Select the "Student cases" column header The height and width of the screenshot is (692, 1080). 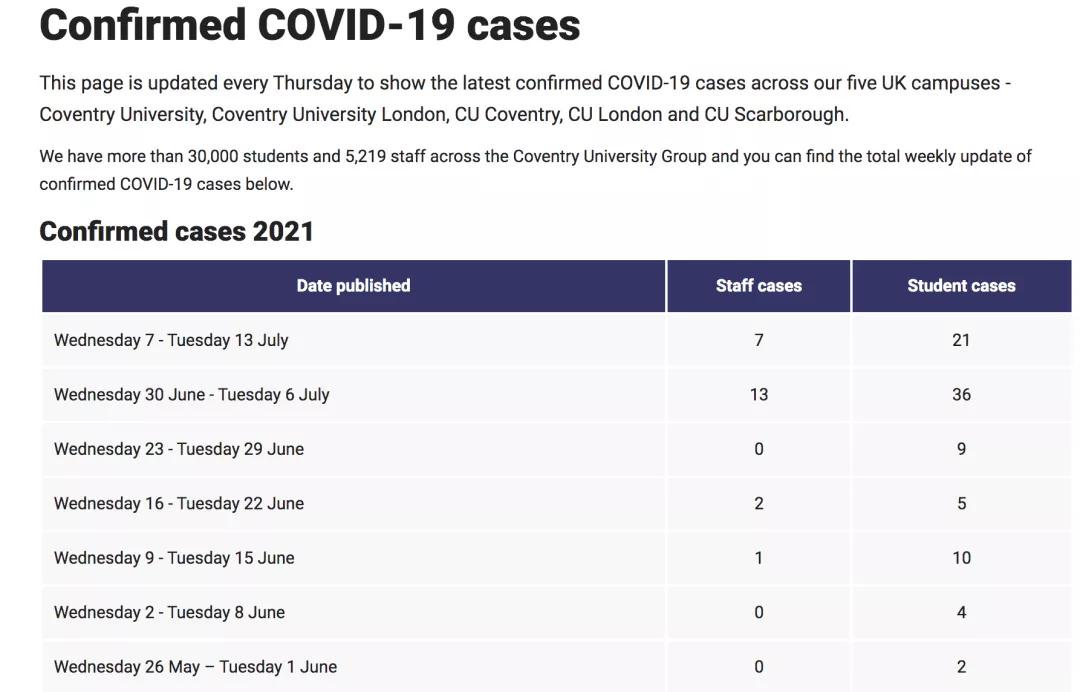coord(961,286)
